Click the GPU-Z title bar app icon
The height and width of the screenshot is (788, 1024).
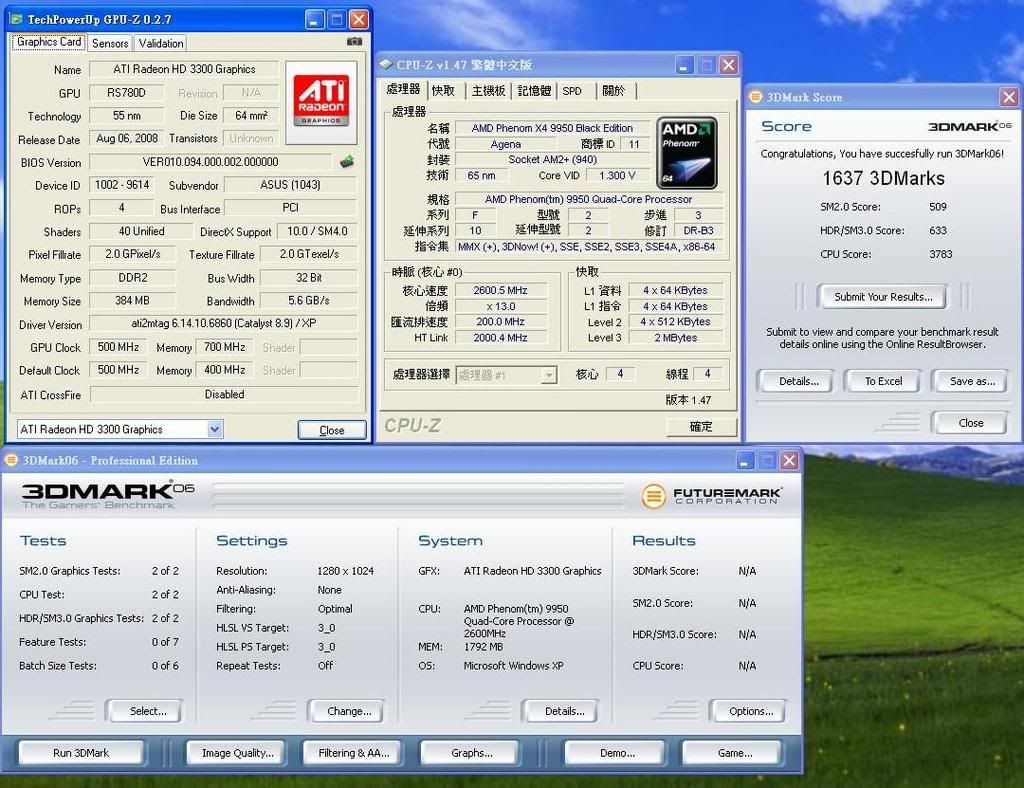[x=16, y=19]
